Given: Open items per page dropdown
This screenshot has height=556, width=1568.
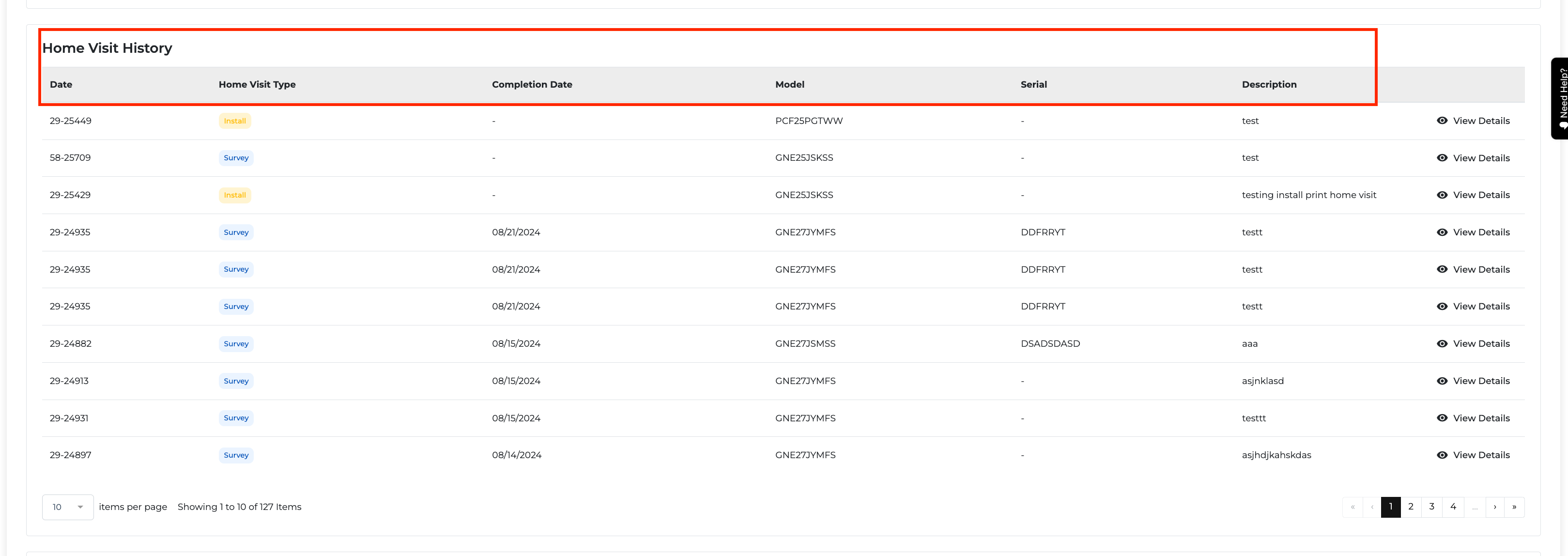Looking at the screenshot, I should coord(68,507).
